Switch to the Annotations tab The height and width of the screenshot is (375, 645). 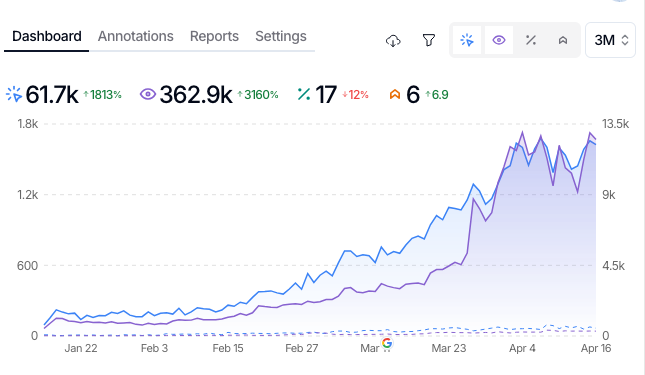pos(135,36)
